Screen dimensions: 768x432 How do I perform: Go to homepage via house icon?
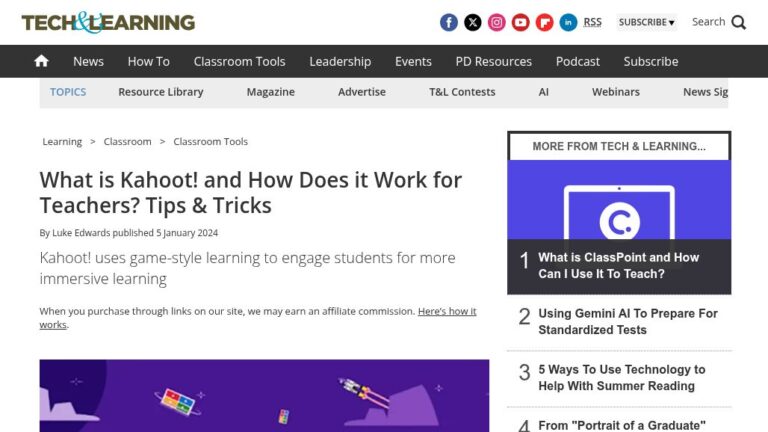point(42,61)
